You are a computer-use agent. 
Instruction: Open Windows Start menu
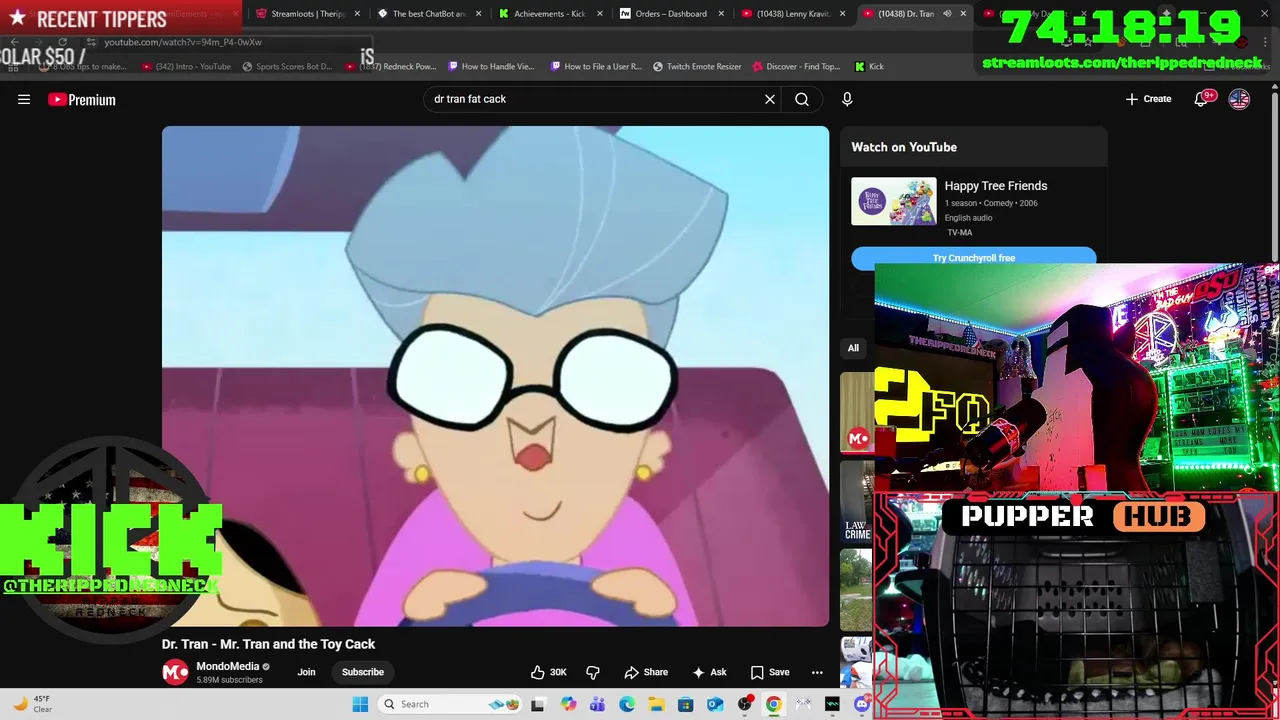coord(360,704)
